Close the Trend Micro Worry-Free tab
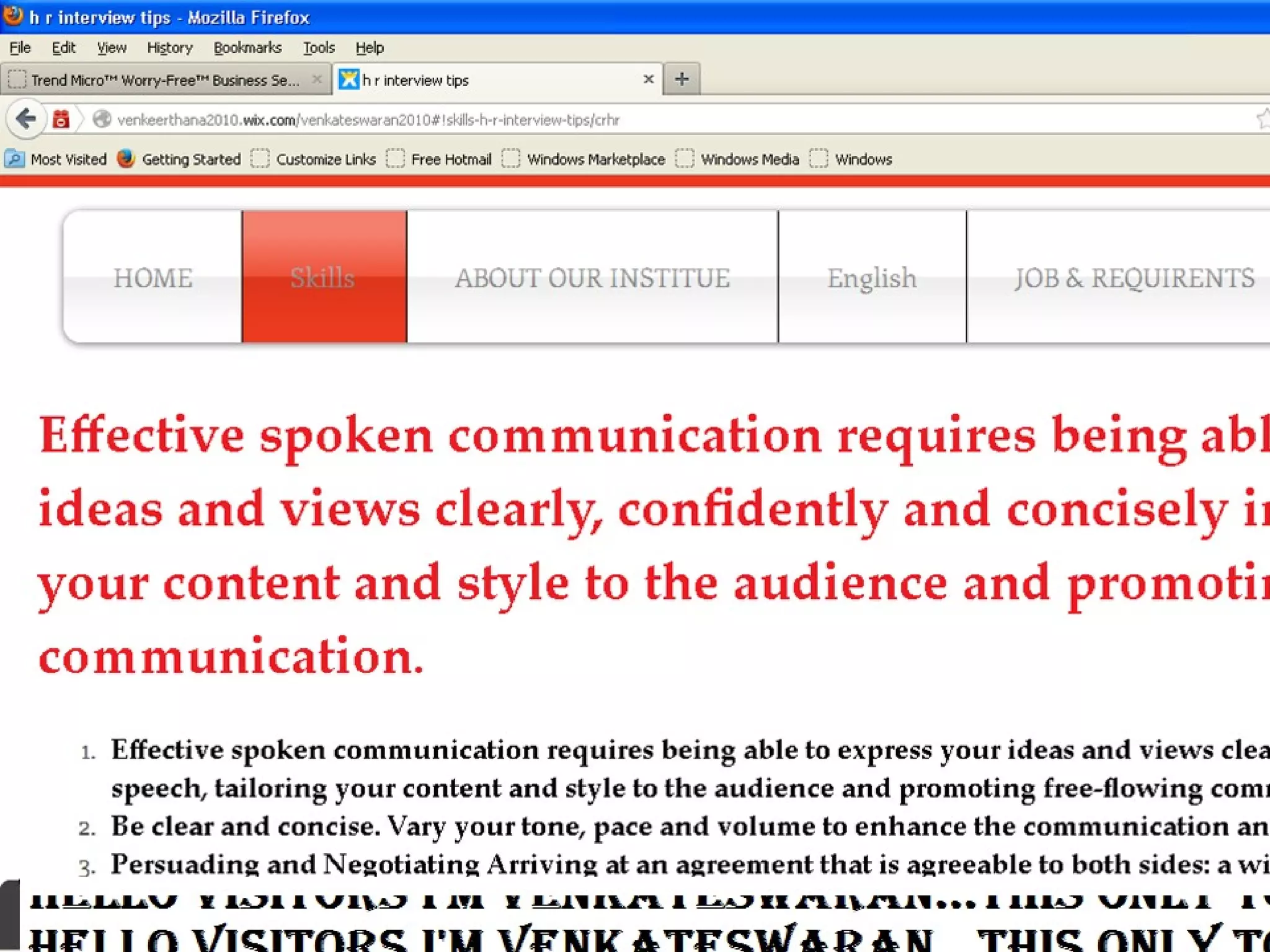1270x952 pixels. click(x=317, y=79)
